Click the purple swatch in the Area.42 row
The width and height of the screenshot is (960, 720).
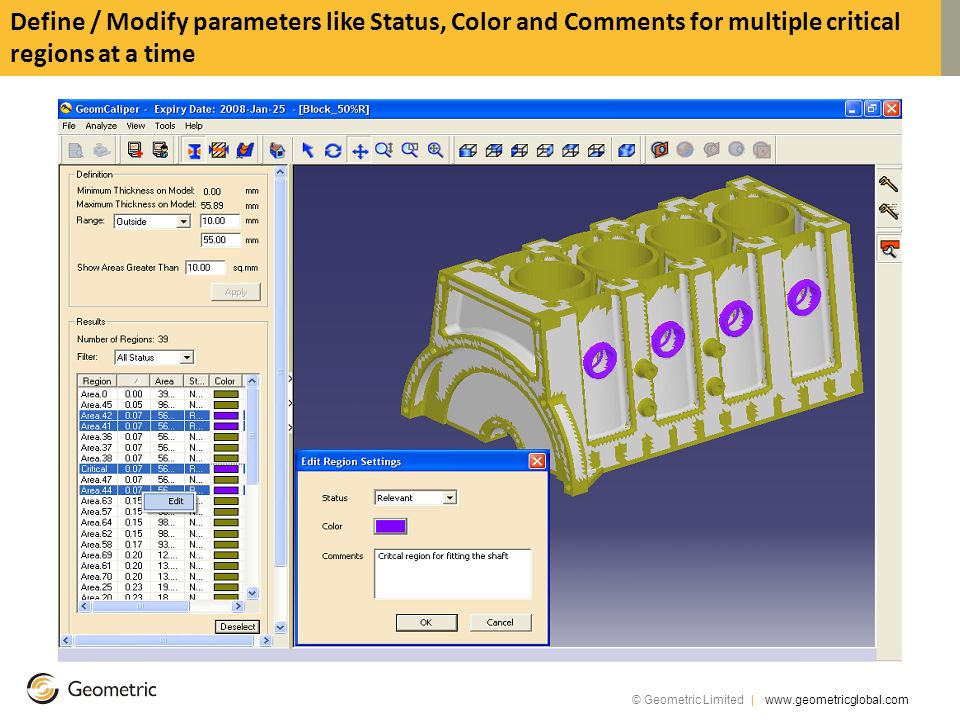tap(226, 416)
